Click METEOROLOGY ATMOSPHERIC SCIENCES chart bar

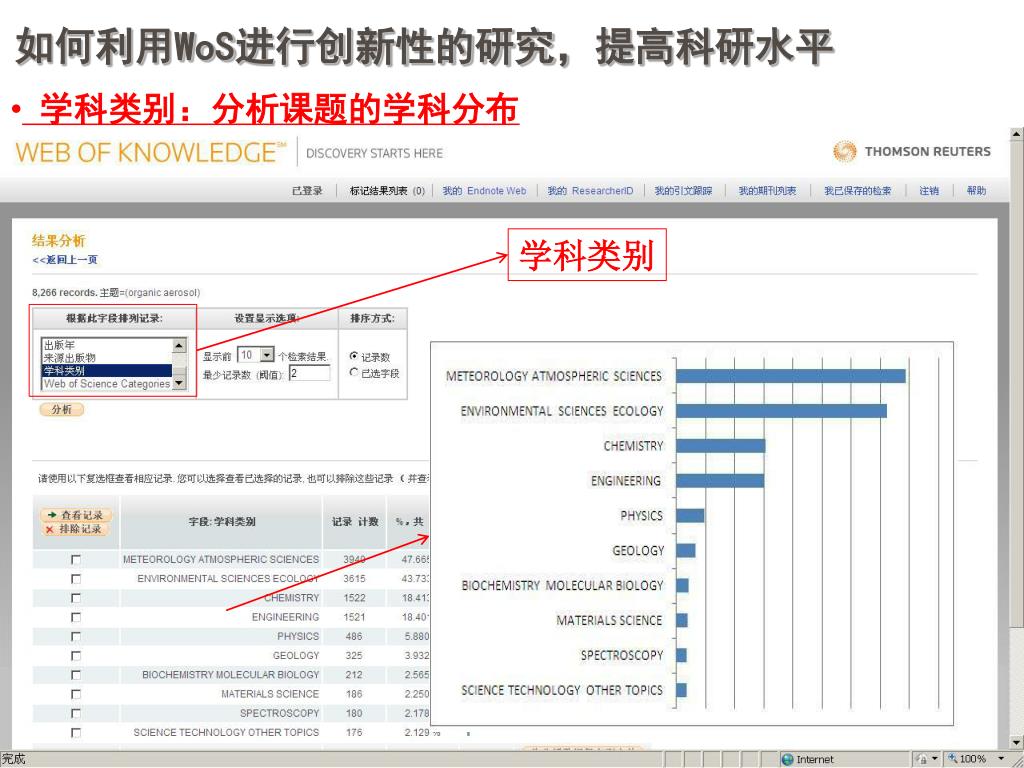pos(791,376)
